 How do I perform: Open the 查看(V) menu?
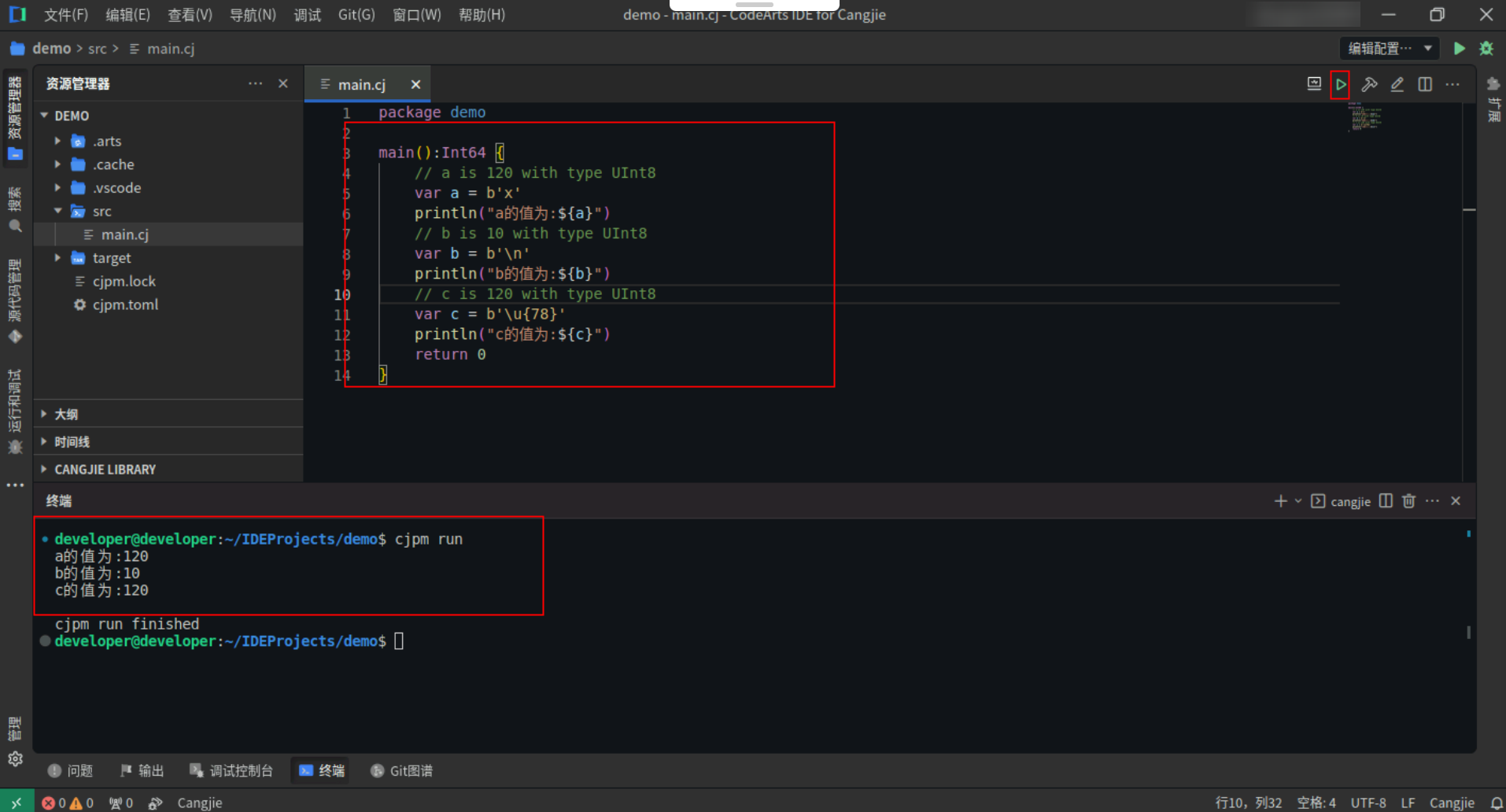pyautogui.click(x=190, y=15)
